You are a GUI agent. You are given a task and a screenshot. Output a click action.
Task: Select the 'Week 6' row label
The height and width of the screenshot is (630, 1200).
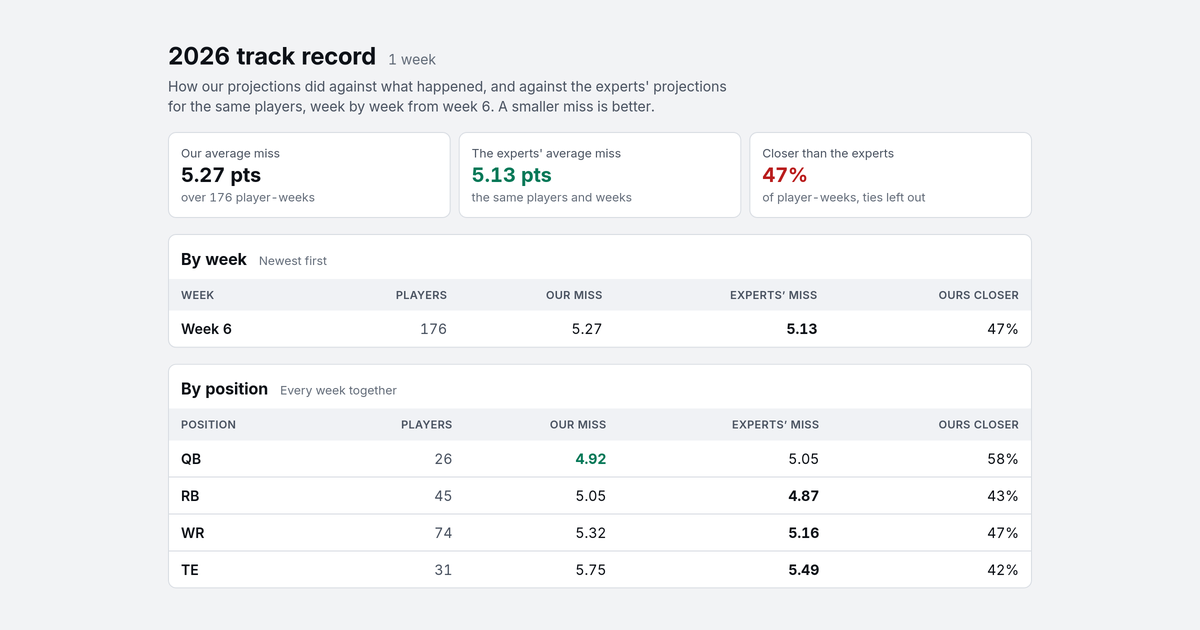click(x=206, y=329)
